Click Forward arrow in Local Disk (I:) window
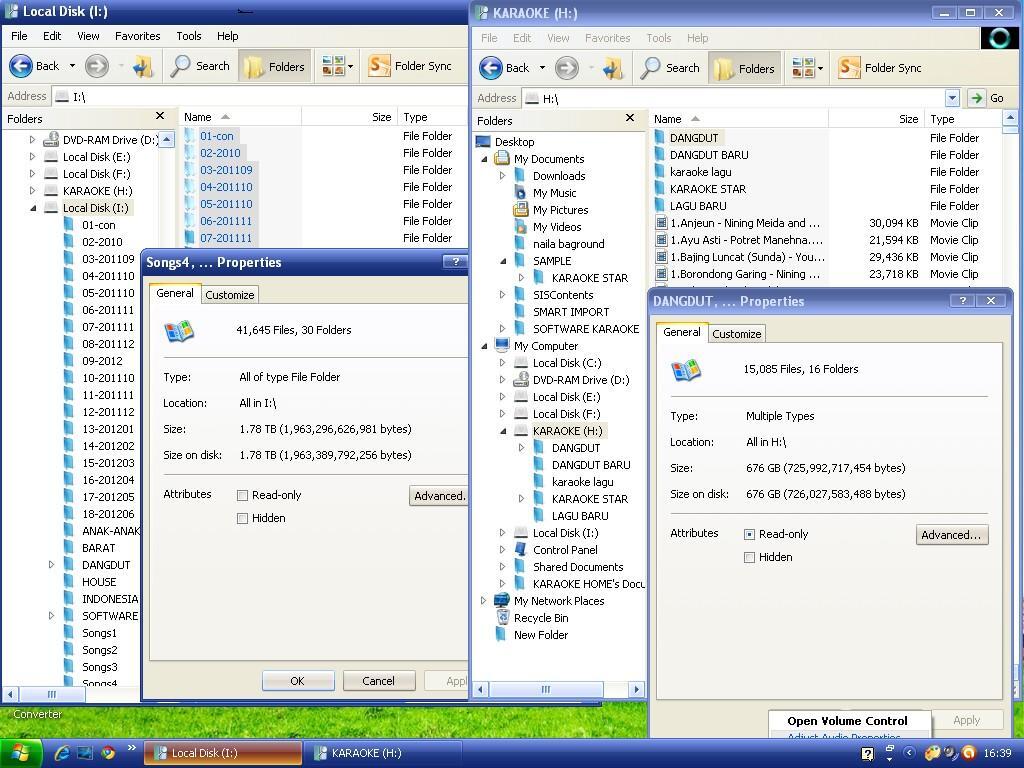 point(97,66)
